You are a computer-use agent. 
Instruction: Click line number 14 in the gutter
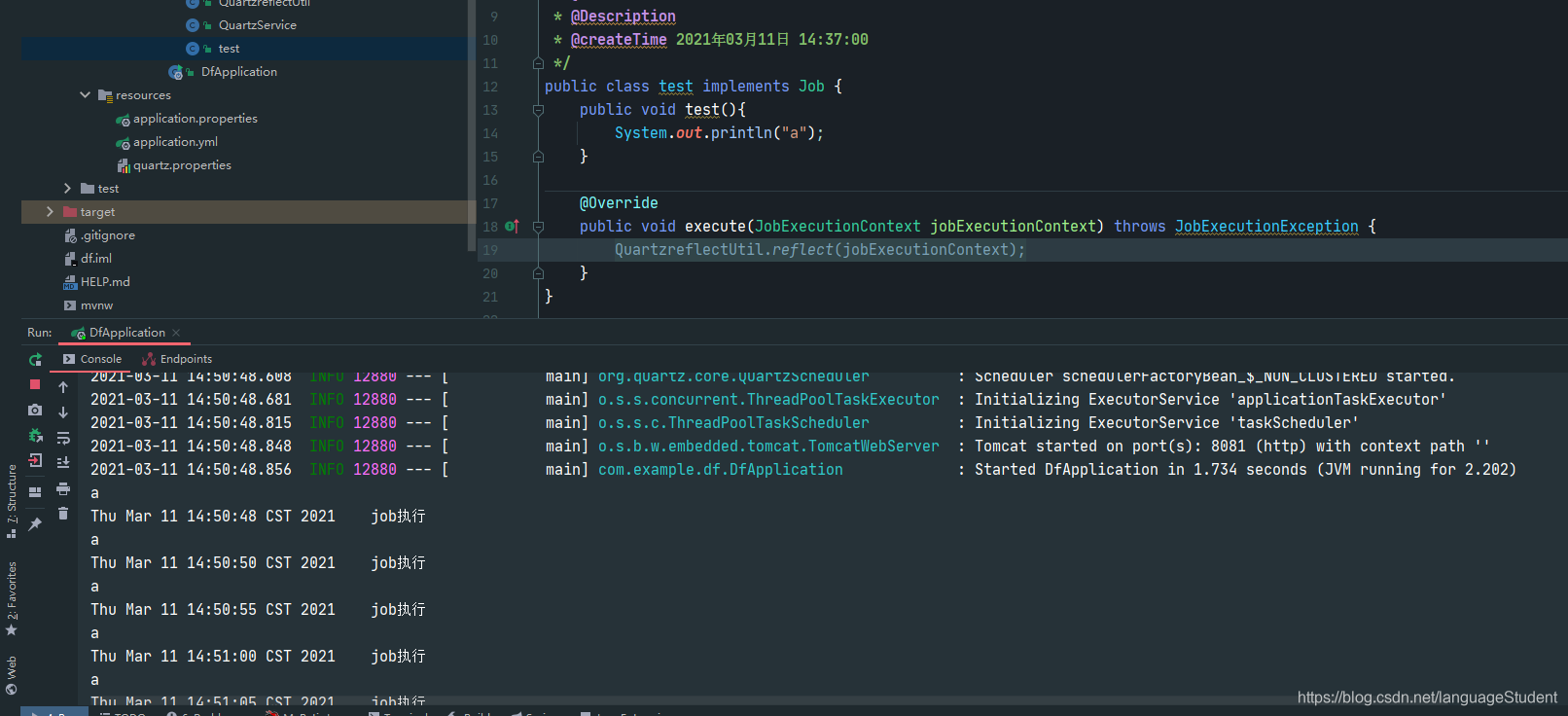tap(490, 133)
